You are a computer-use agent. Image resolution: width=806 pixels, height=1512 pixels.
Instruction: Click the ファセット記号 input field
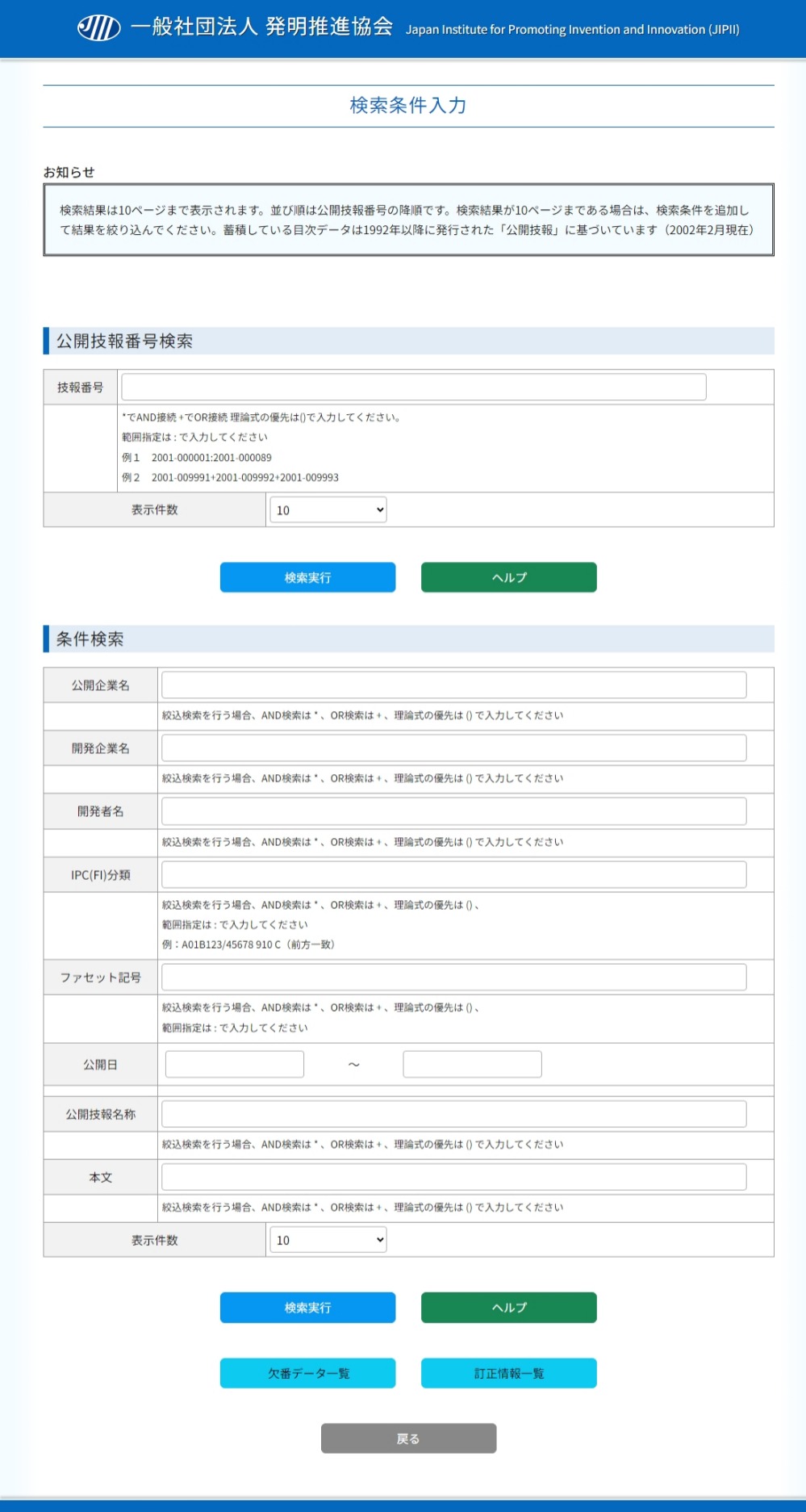[x=453, y=977]
